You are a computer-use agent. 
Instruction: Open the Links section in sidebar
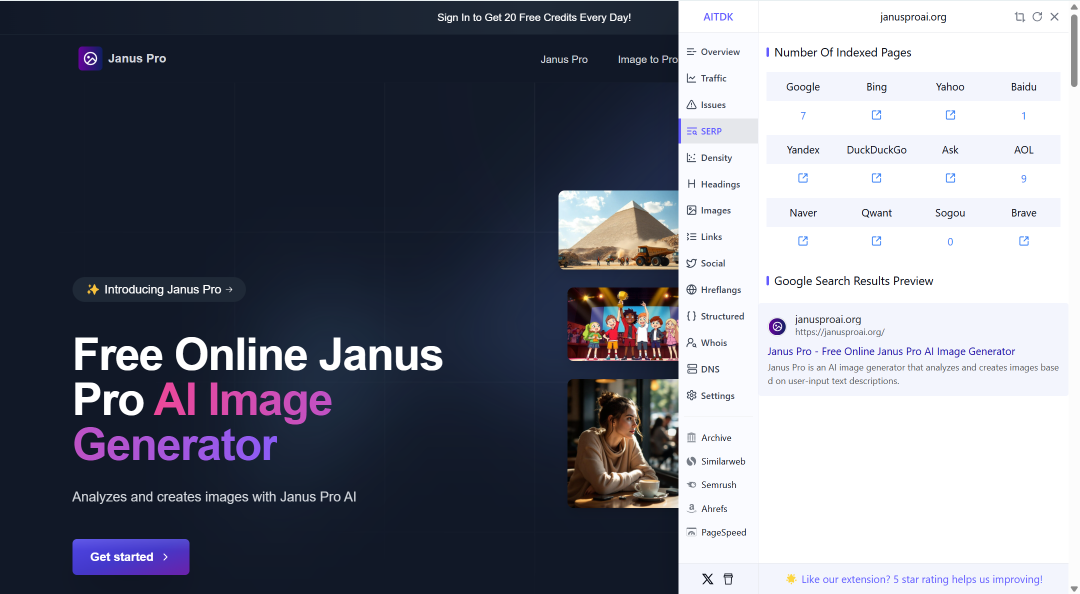(718, 236)
